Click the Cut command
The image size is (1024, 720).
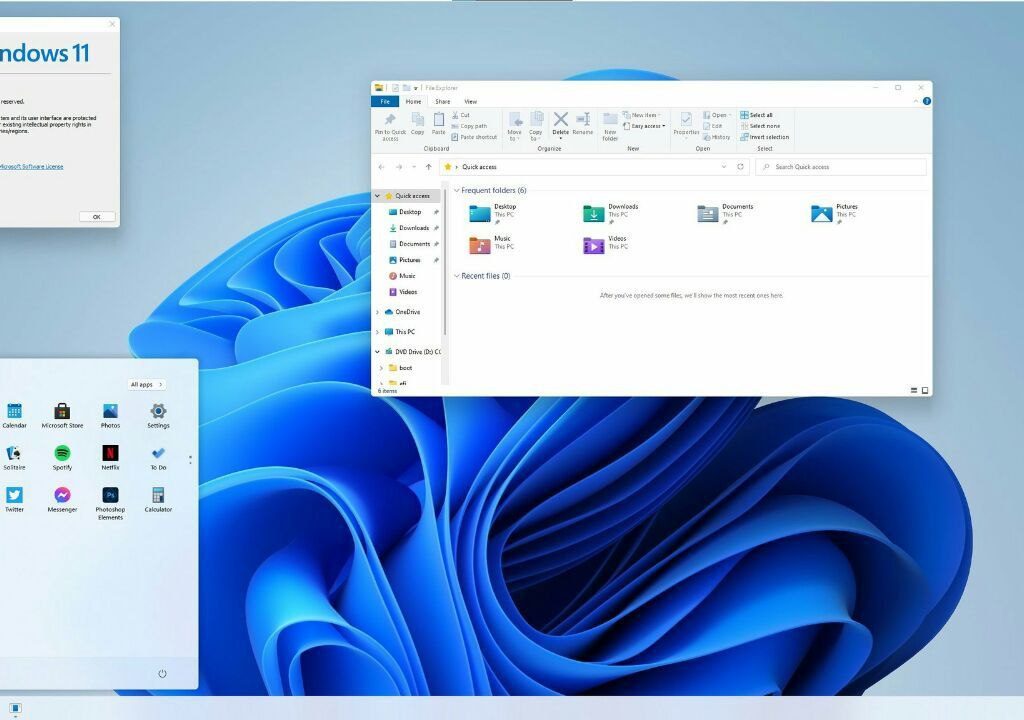coord(460,115)
